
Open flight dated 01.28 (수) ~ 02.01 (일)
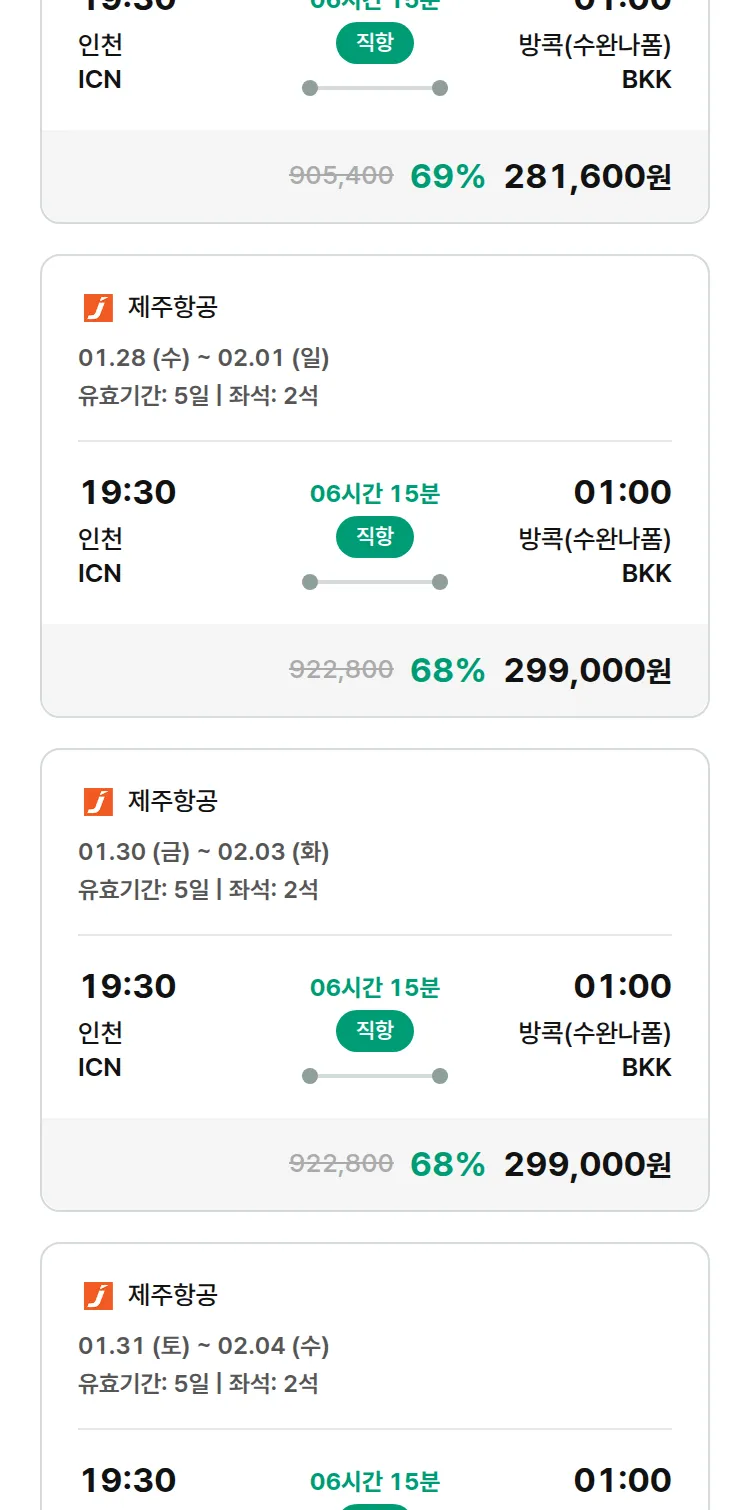point(204,358)
